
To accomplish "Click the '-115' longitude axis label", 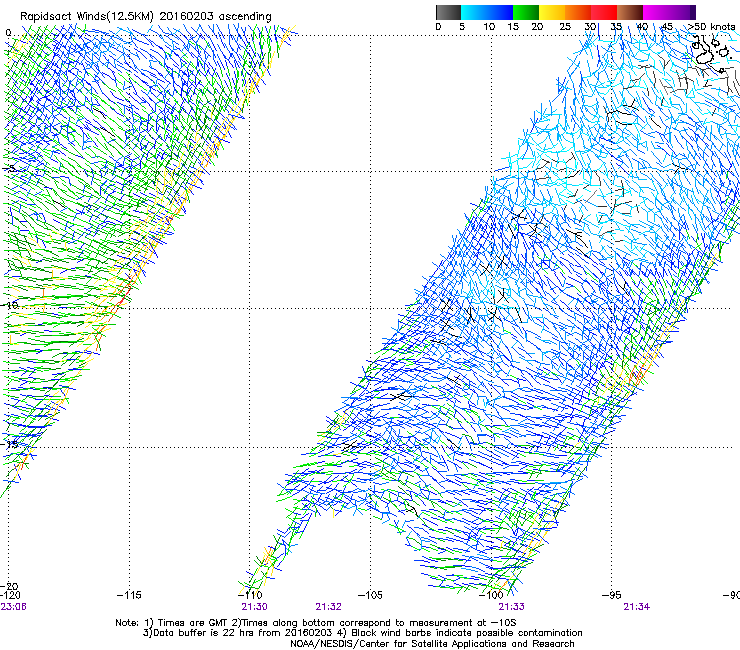I will [129, 595].
